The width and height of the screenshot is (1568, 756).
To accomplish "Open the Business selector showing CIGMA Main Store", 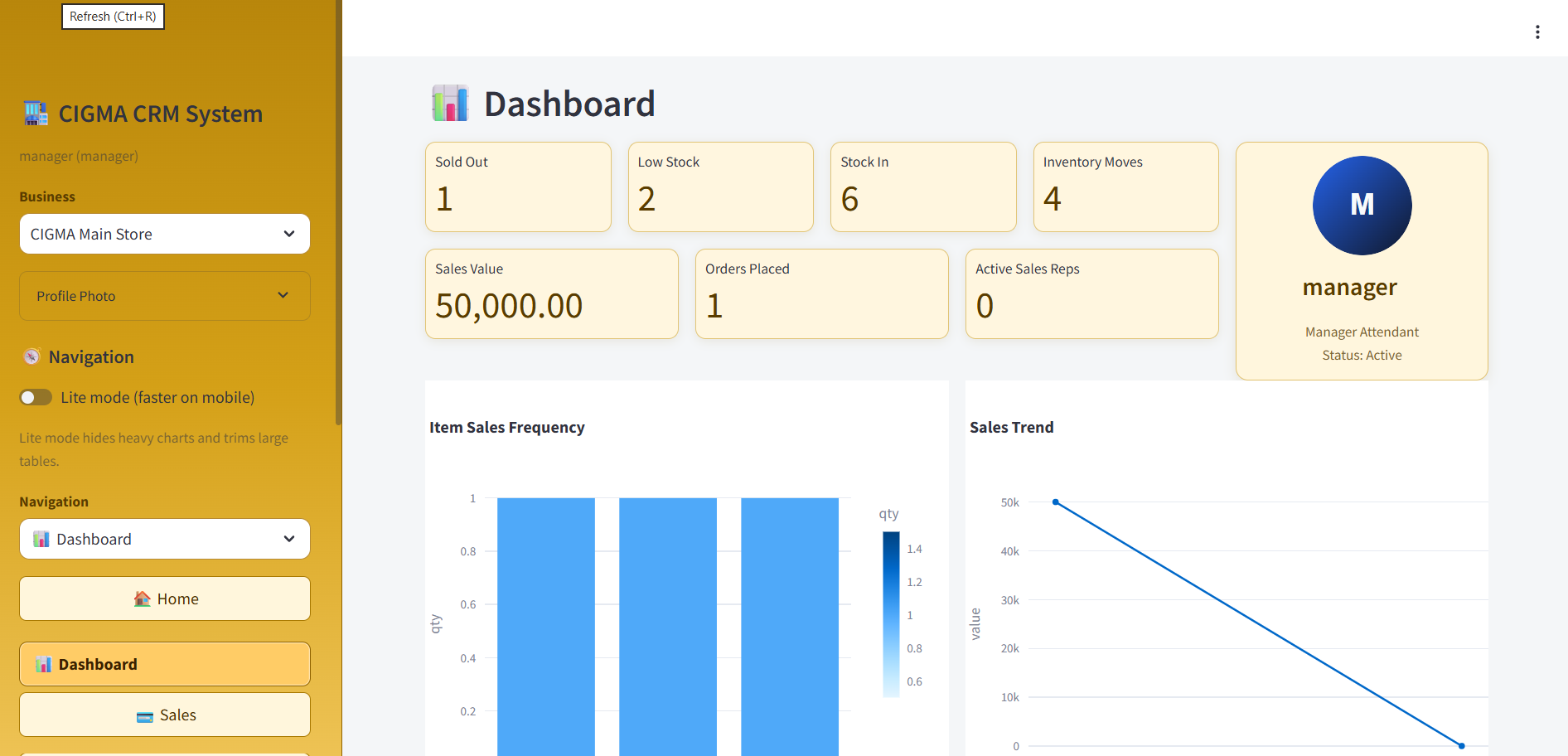I will 164,234.
